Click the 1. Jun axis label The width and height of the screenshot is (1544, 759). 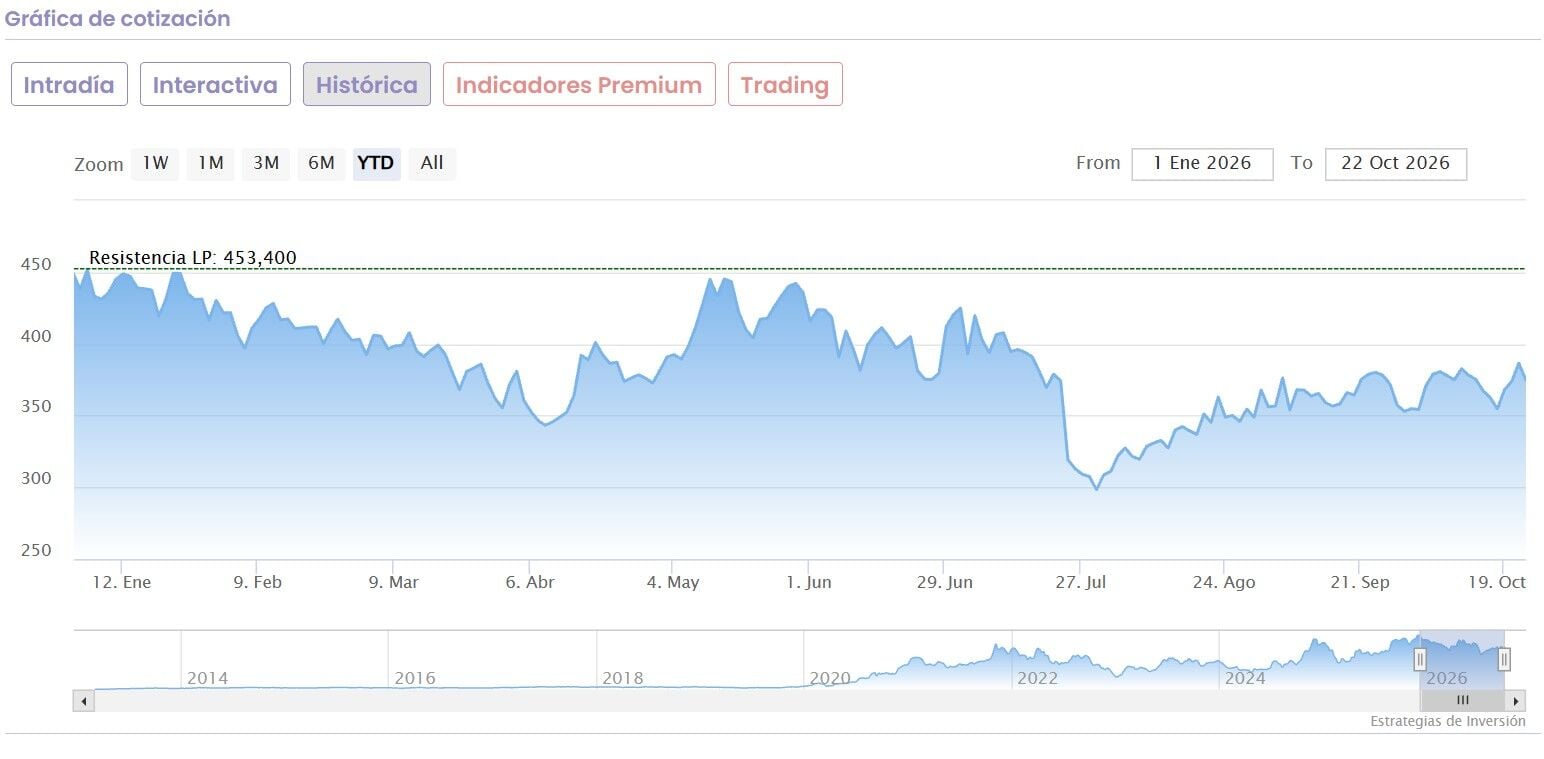(808, 582)
